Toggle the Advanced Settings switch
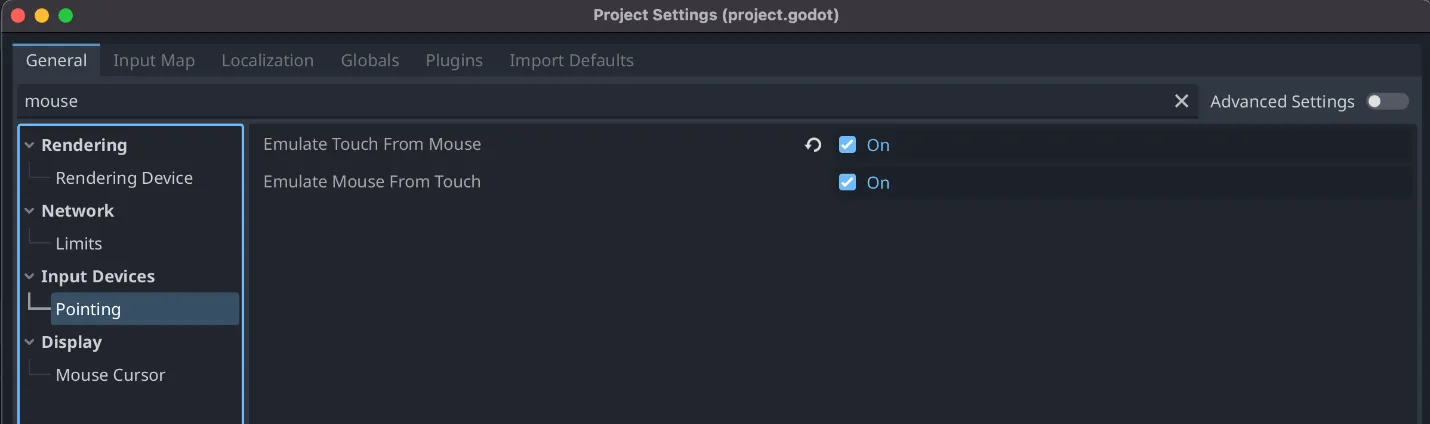1430x424 pixels. click(x=1387, y=101)
